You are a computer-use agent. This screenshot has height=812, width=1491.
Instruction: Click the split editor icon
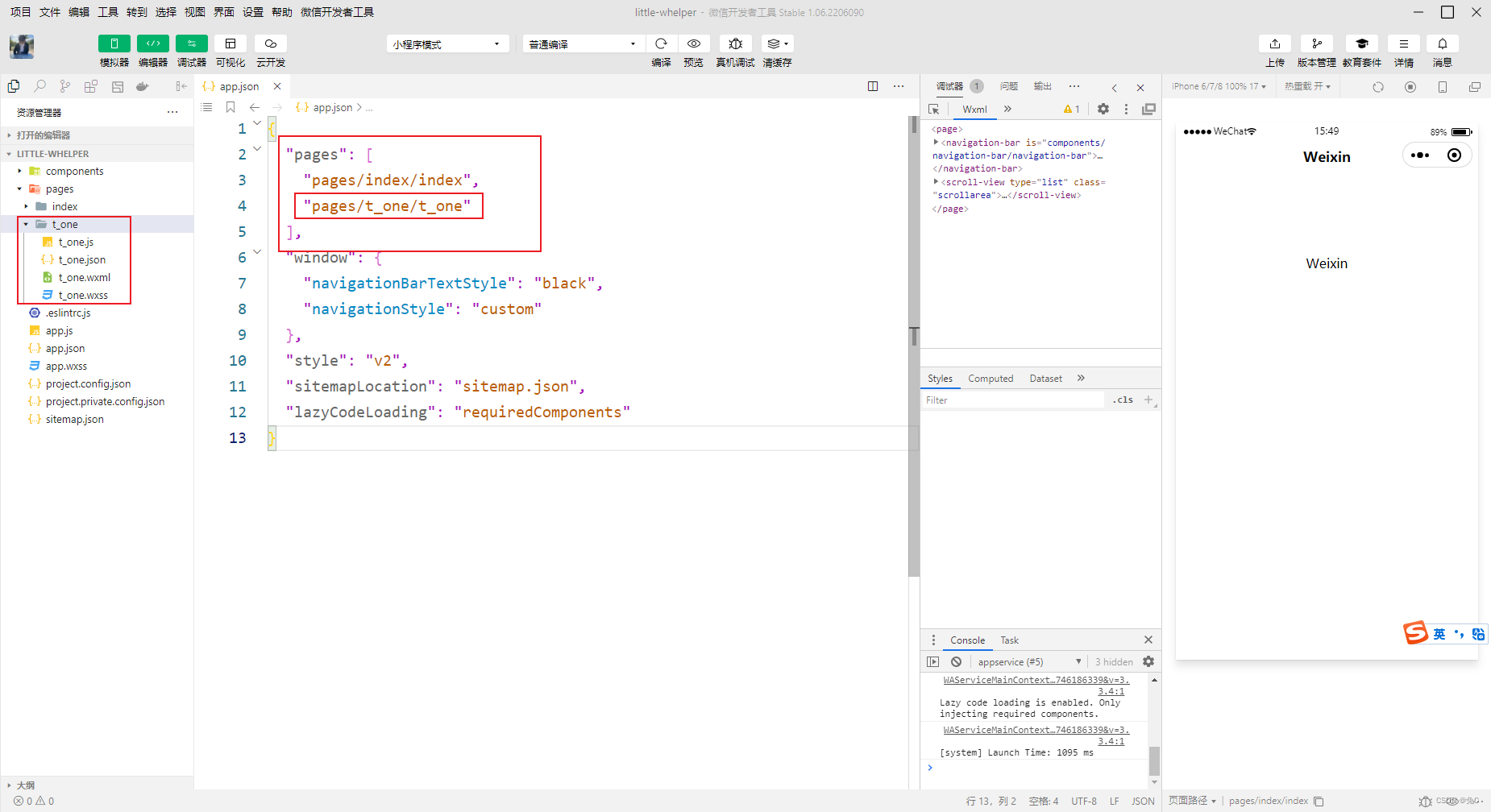[873, 86]
